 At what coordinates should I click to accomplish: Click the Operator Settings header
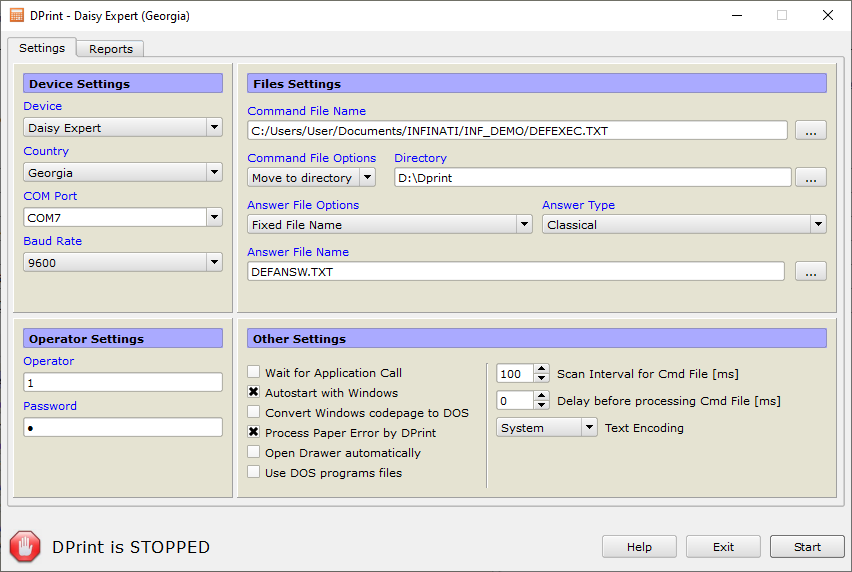click(123, 338)
